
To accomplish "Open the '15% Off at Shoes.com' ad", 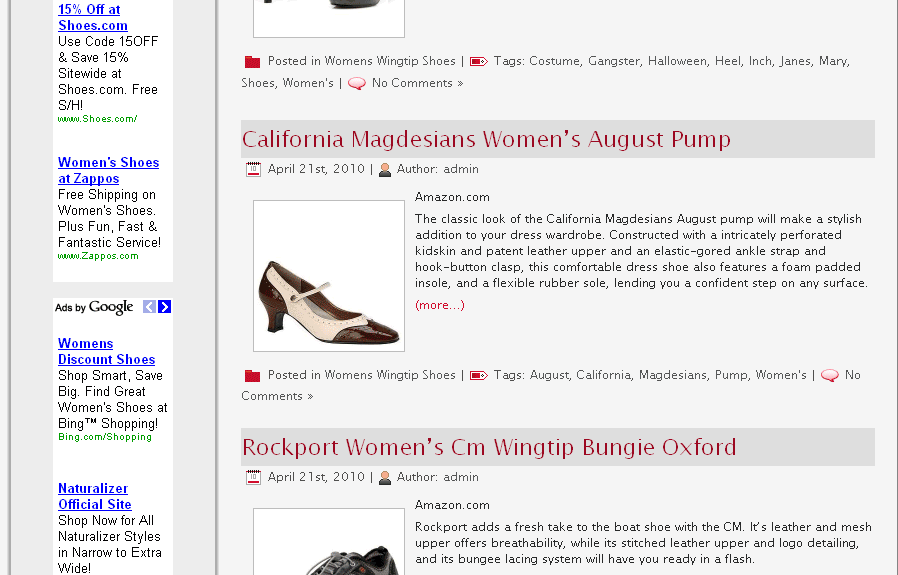I will click(x=93, y=17).
